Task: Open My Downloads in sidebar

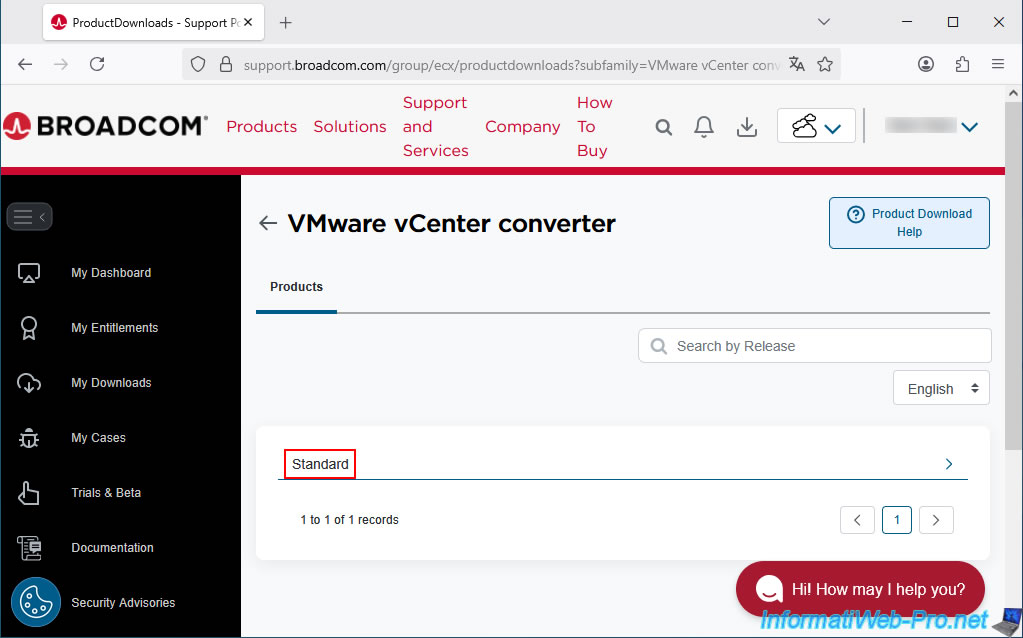Action: [111, 383]
